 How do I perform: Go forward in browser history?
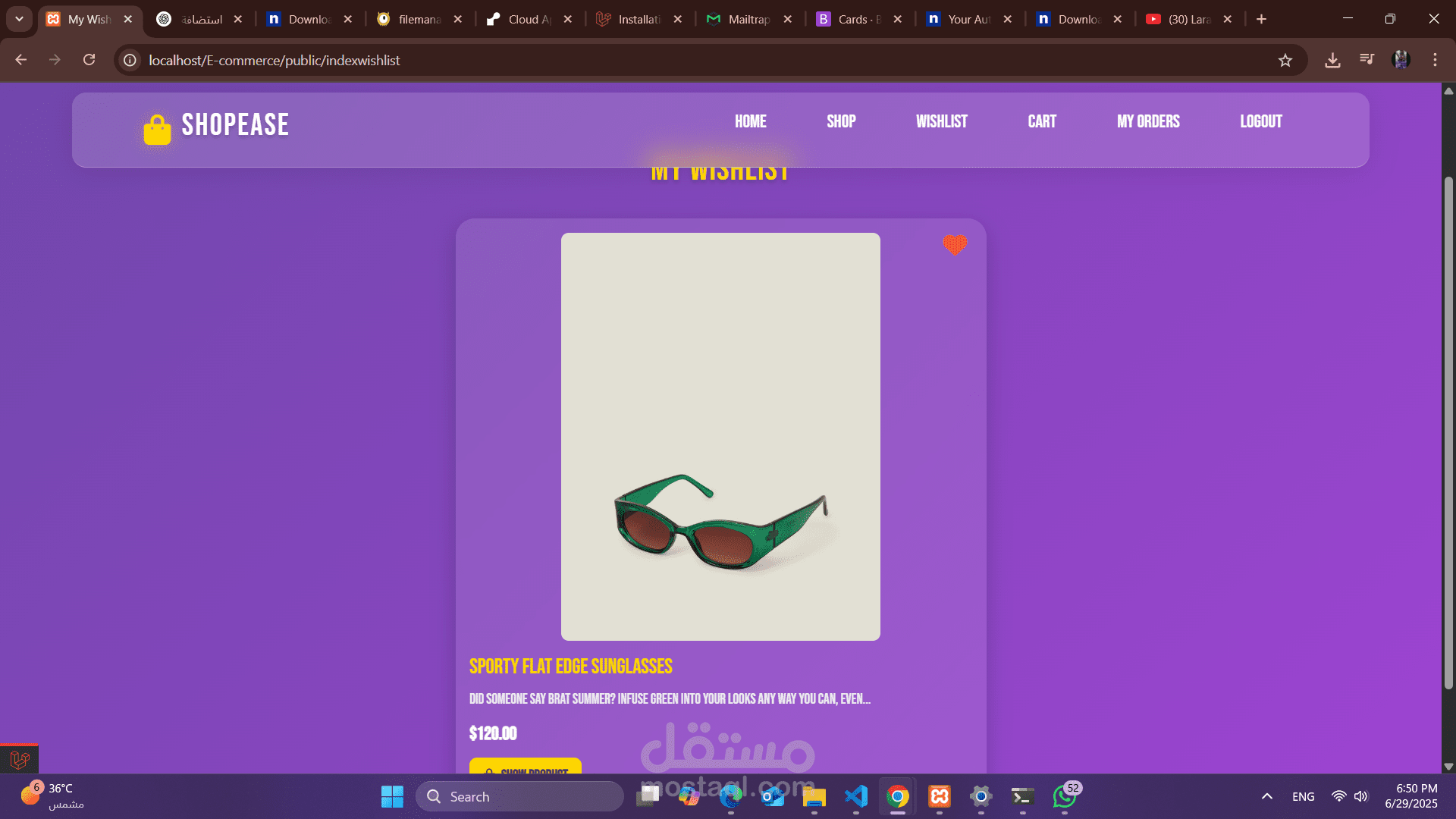55,60
